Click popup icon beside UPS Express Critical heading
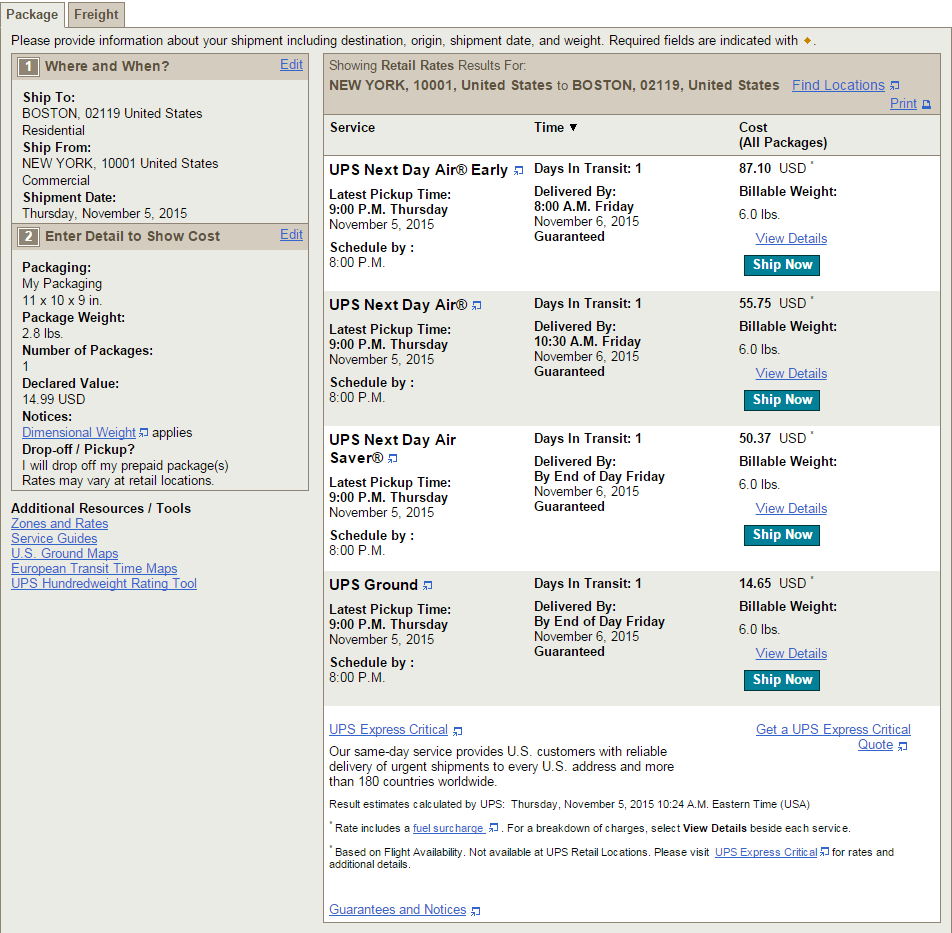952x933 pixels. pos(458,731)
